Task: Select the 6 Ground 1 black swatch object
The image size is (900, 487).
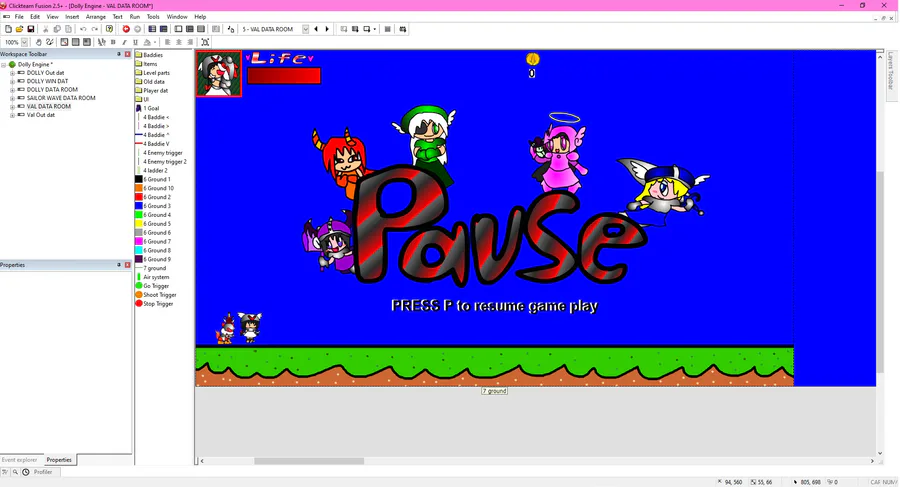Action: click(x=153, y=179)
